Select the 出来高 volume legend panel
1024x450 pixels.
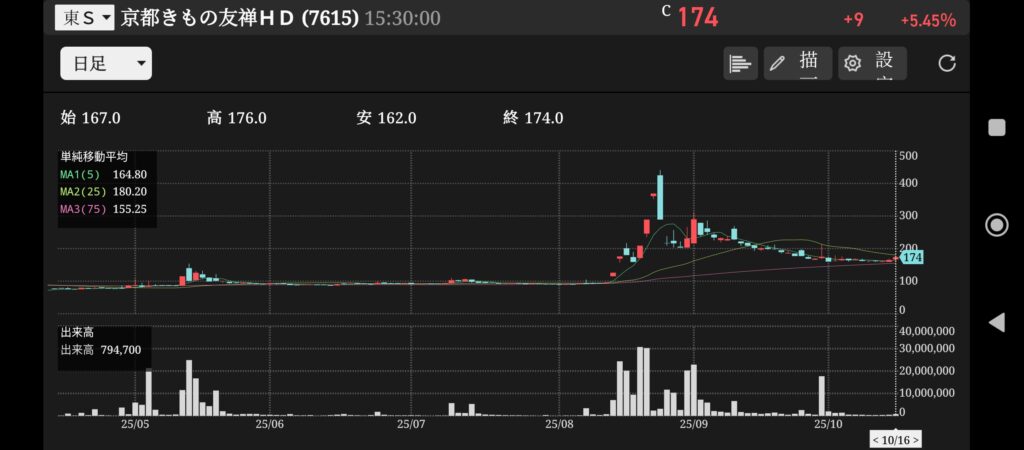click(x=100, y=343)
